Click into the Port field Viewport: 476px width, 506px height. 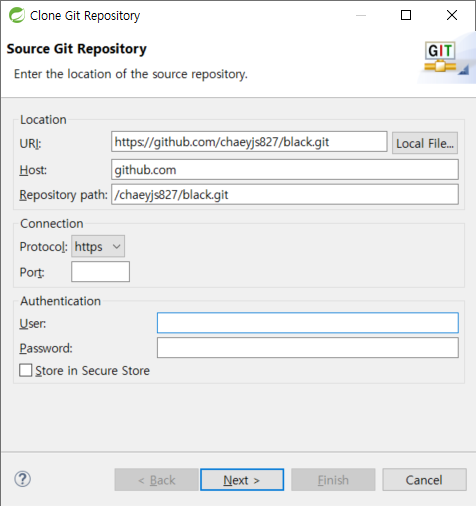click(100, 272)
